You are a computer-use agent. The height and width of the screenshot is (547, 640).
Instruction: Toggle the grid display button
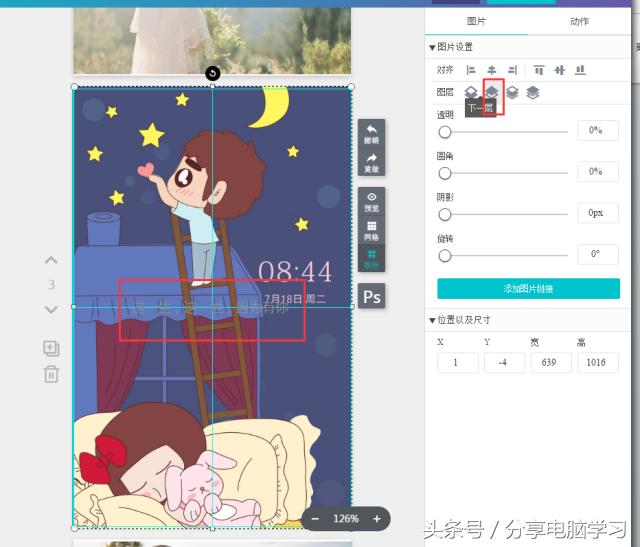[x=371, y=230]
